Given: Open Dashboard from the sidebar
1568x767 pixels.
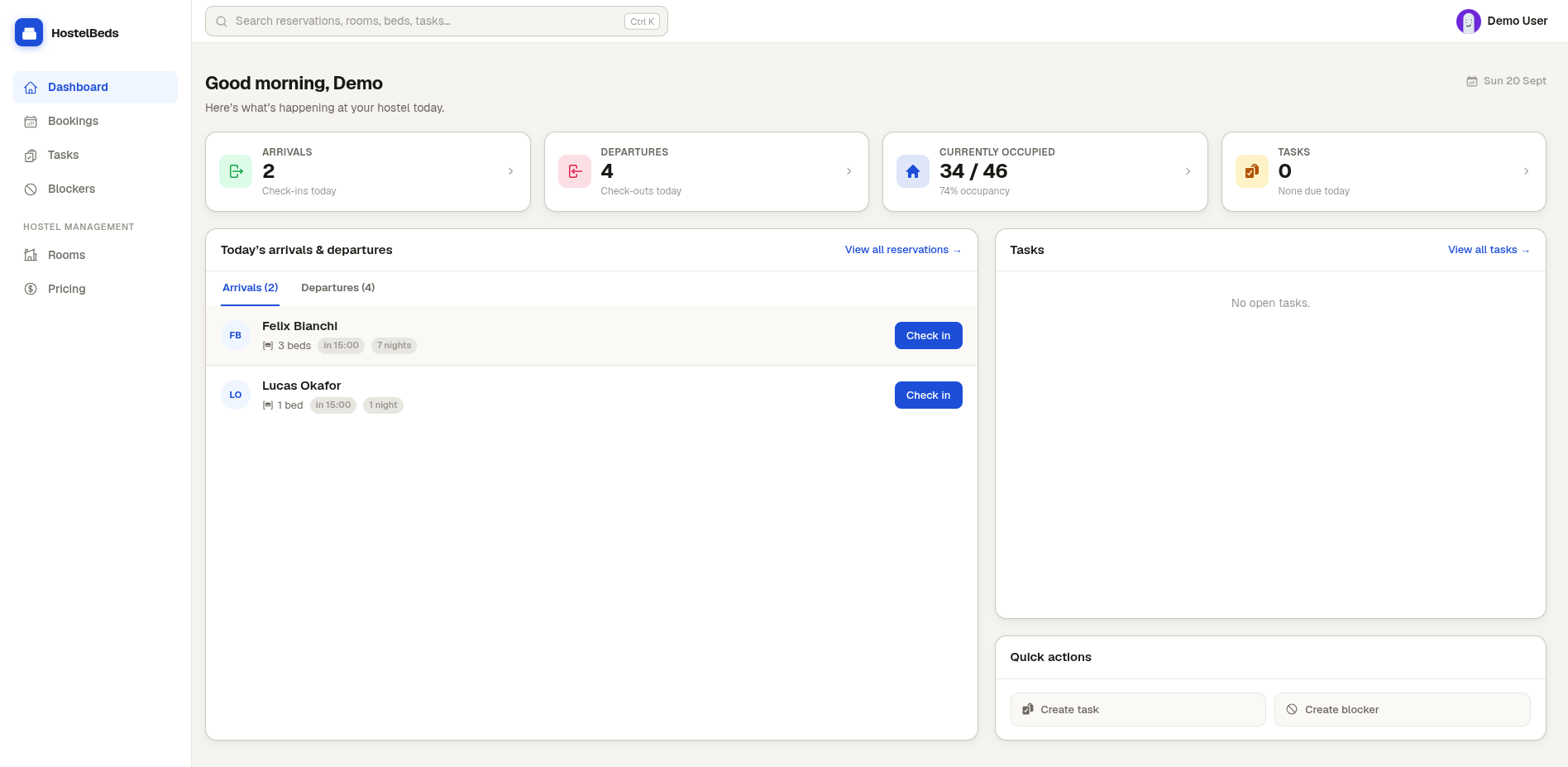Looking at the screenshot, I should [x=95, y=87].
